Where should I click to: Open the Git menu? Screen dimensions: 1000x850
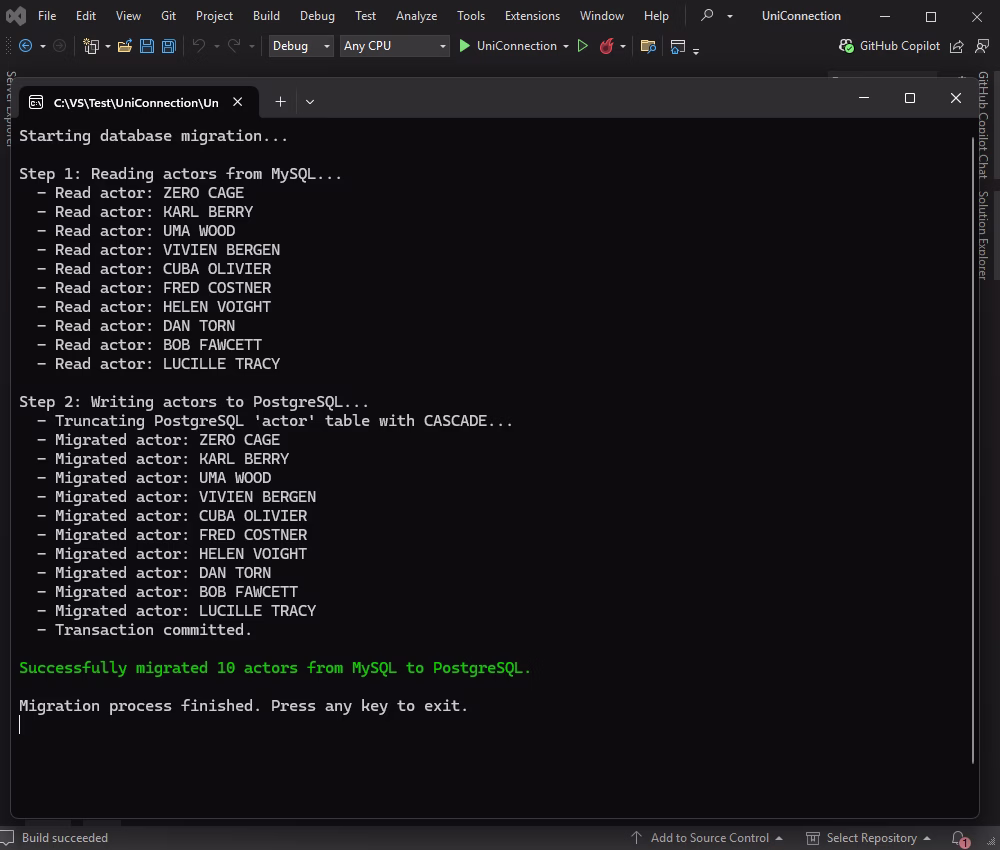pos(168,16)
